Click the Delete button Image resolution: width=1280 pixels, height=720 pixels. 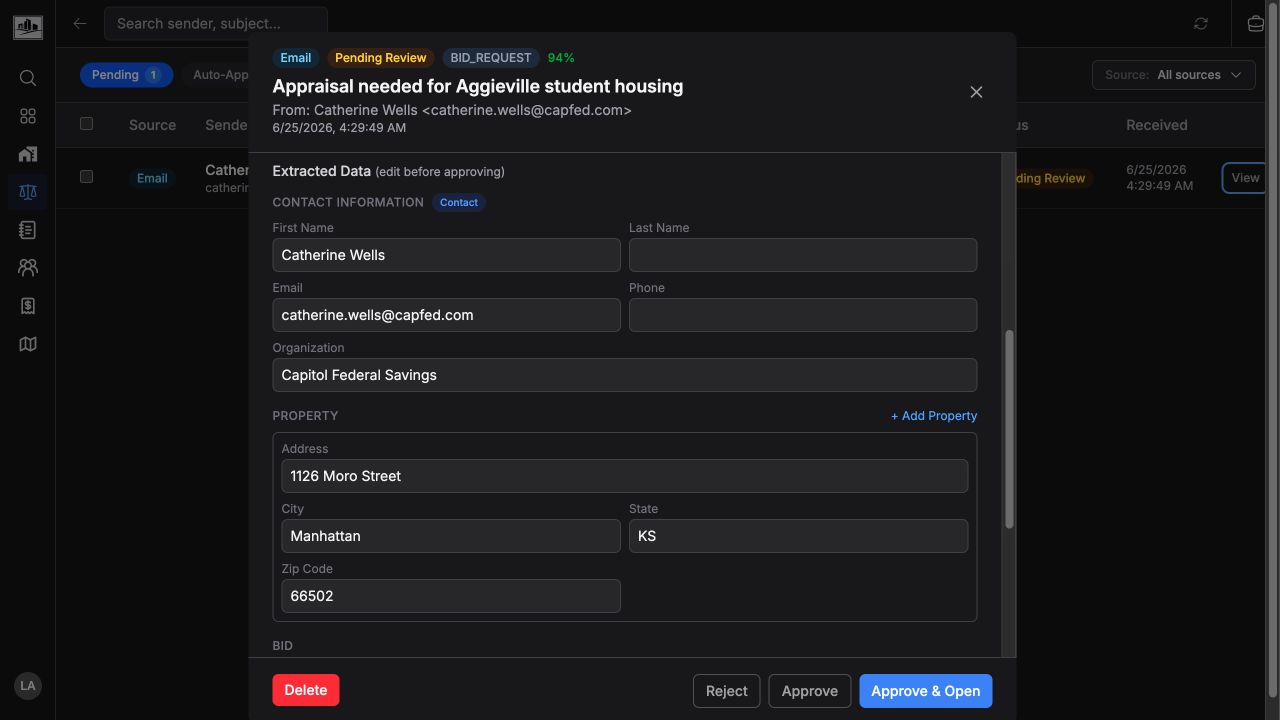(x=306, y=690)
